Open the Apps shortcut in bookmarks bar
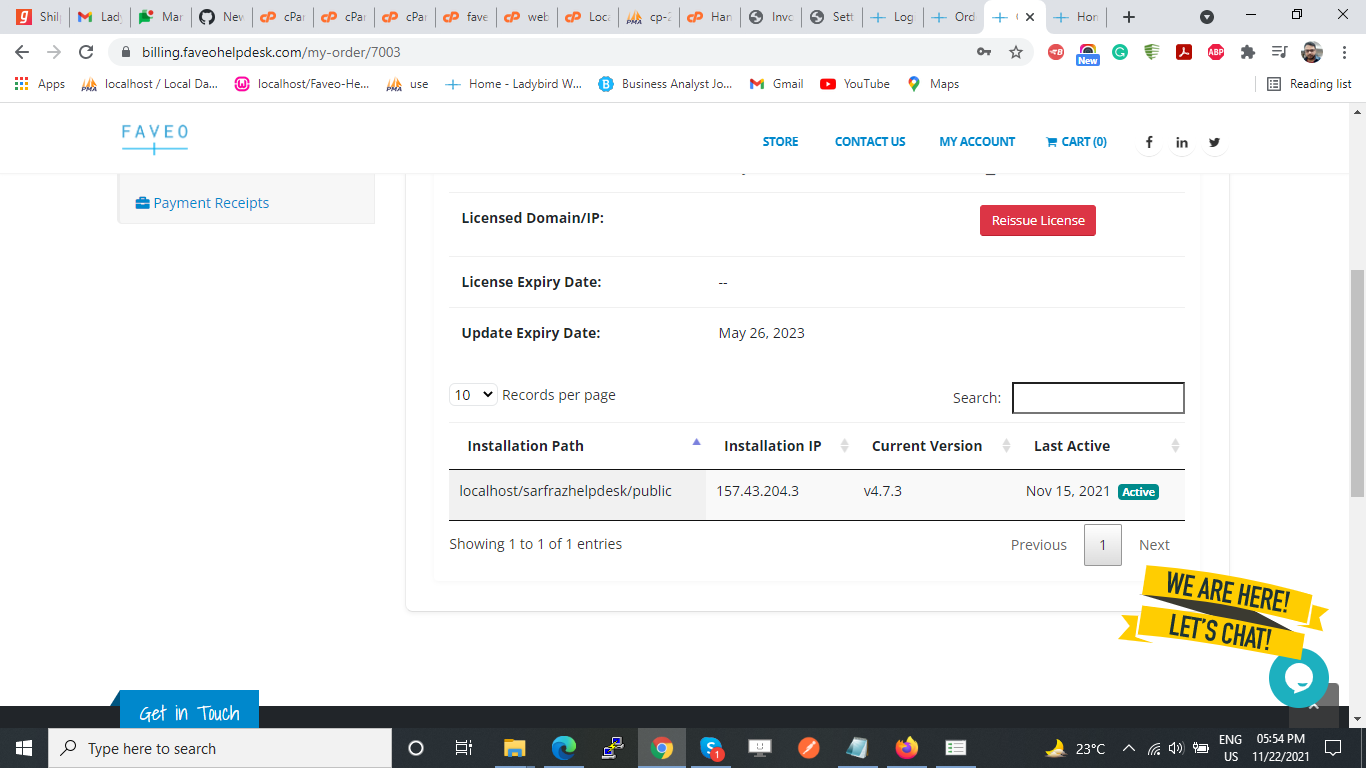 coord(40,84)
